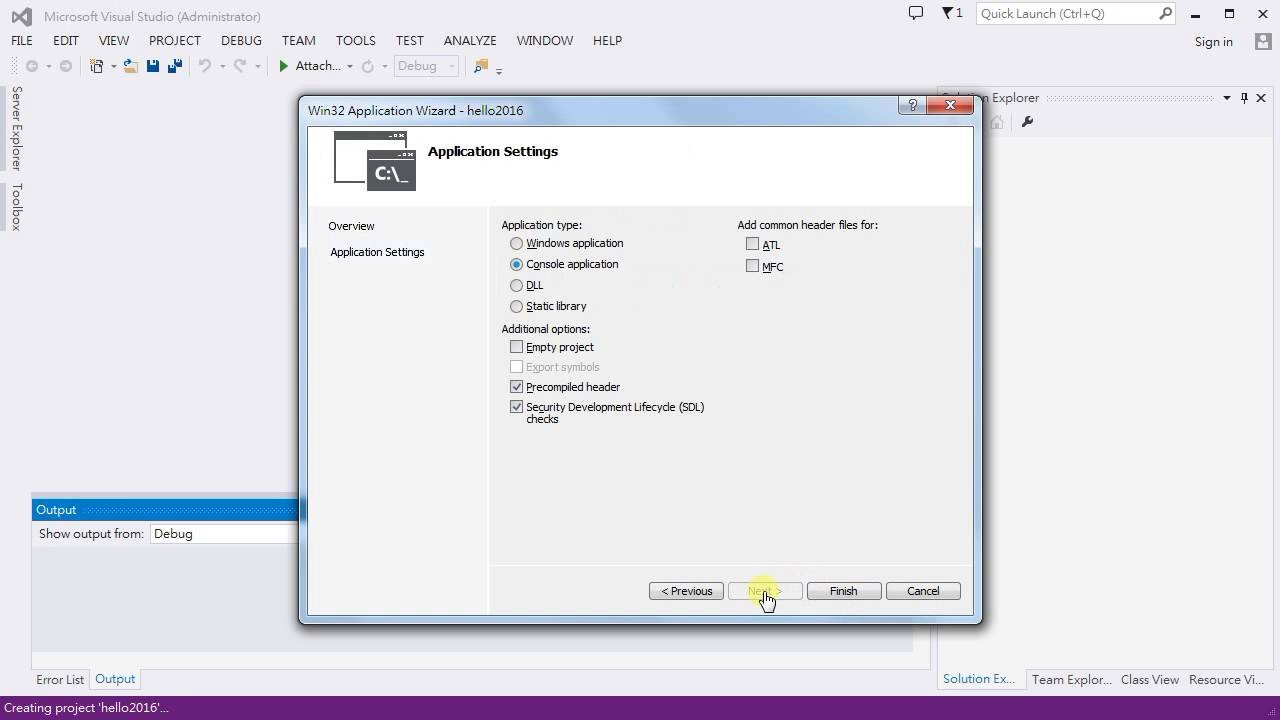Switch to the Error List tab
Image resolution: width=1280 pixels, height=720 pixels.
(60, 679)
